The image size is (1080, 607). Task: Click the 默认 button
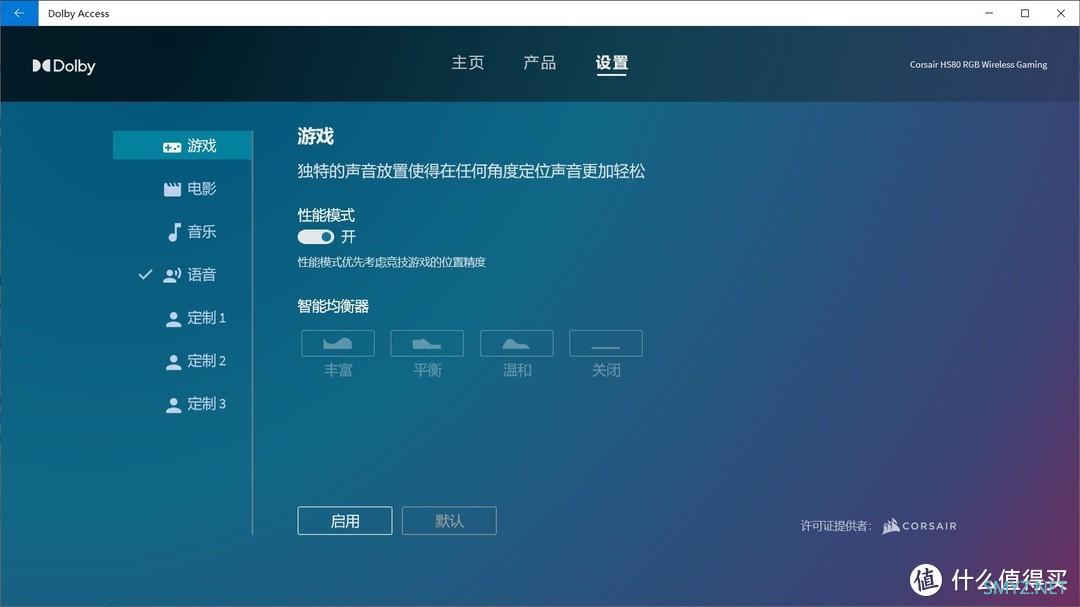tap(449, 521)
